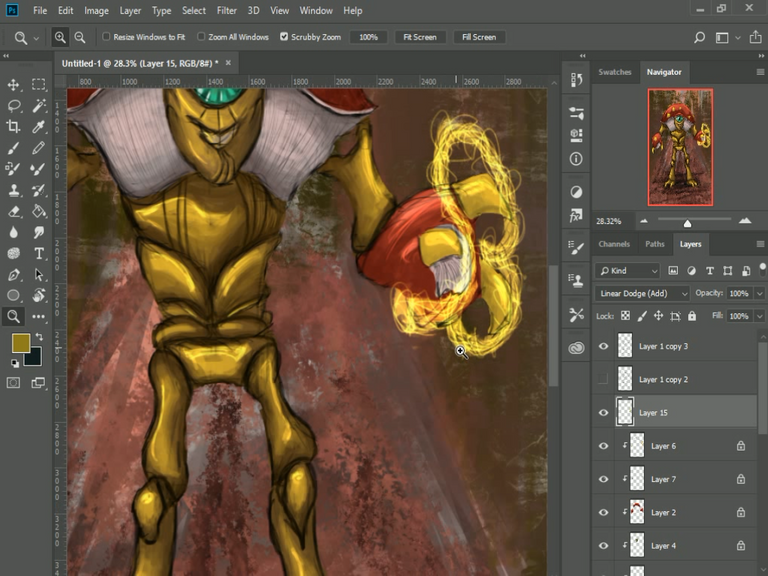This screenshot has width=768, height=576.
Task: Open the Opacity slider dropdown arrow
Action: coord(760,293)
